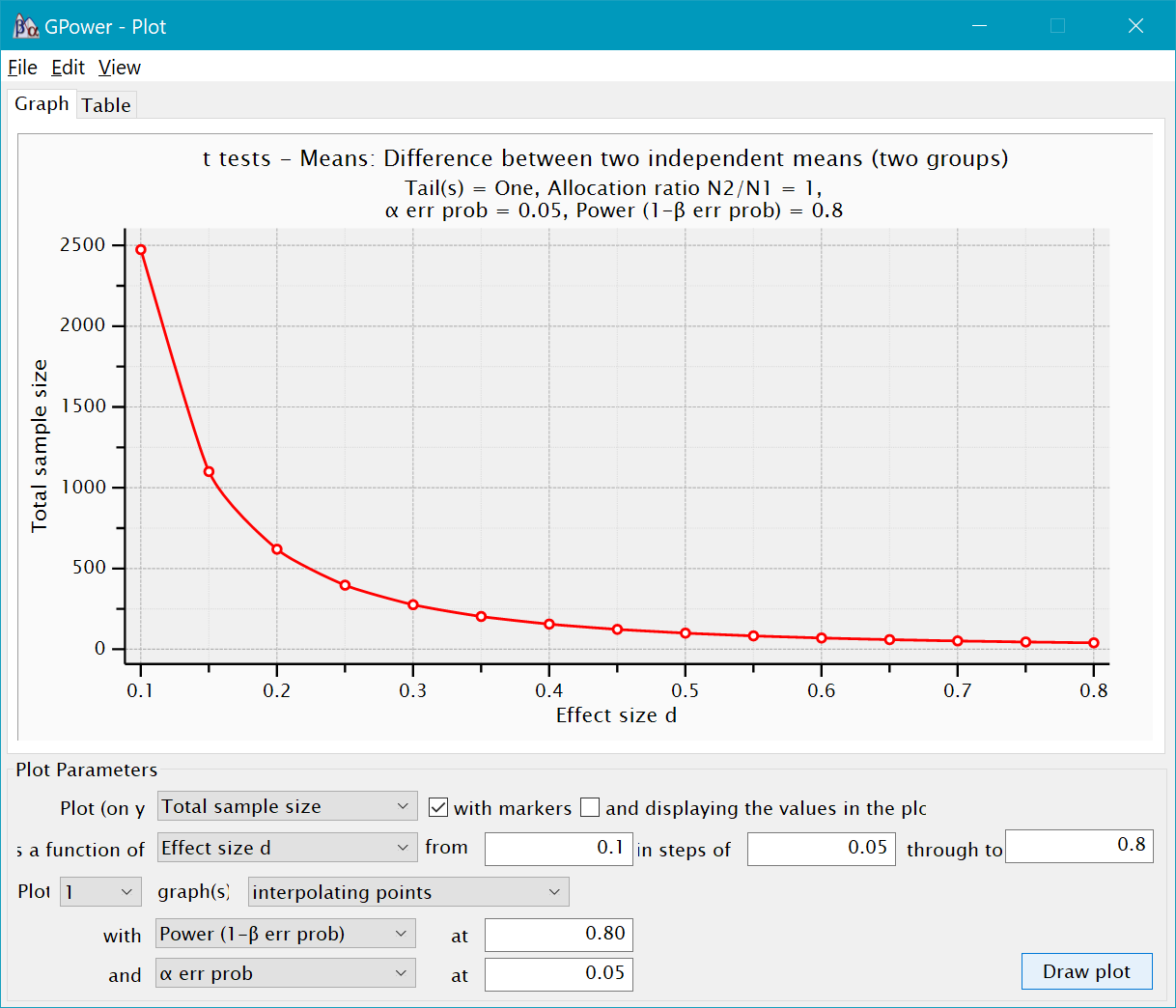Open the View menu
This screenshot has height=1008, width=1176.
pyautogui.click(x=118, y=68)
